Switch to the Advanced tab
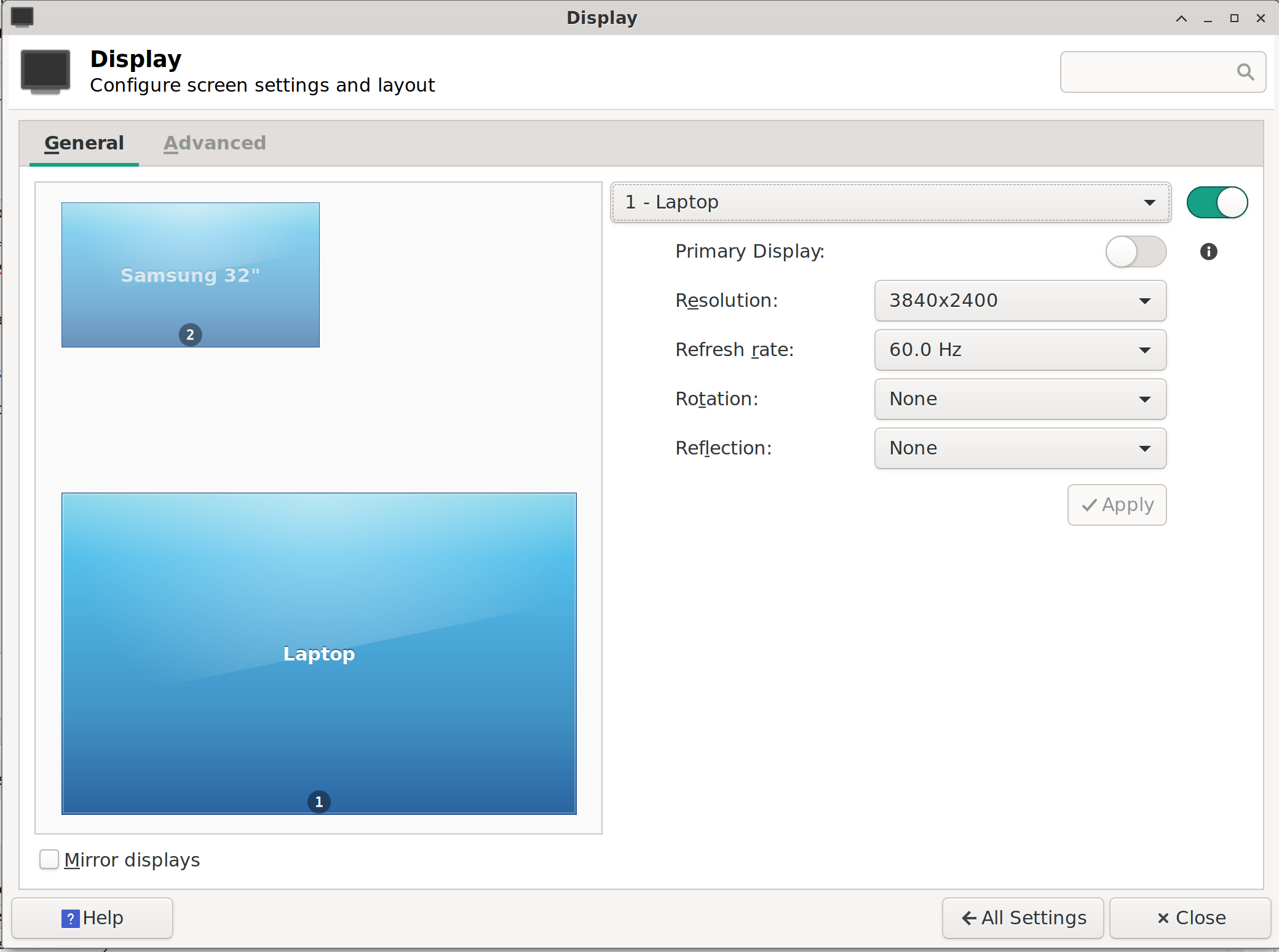Image resolution: width=1279 pixels, height=952 pixels. coord(215,143)
